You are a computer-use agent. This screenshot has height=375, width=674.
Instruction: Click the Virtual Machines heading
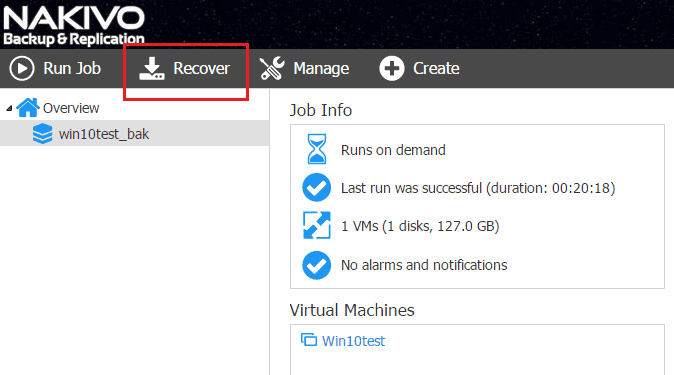pyautogui.click(x=352, y=310)
